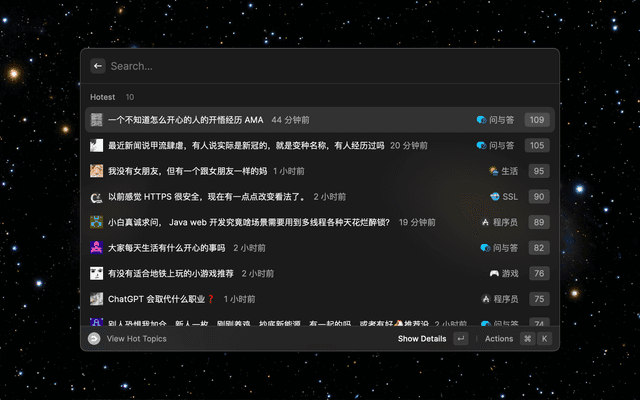Click the SSL node globe icon

coord(494,197)
